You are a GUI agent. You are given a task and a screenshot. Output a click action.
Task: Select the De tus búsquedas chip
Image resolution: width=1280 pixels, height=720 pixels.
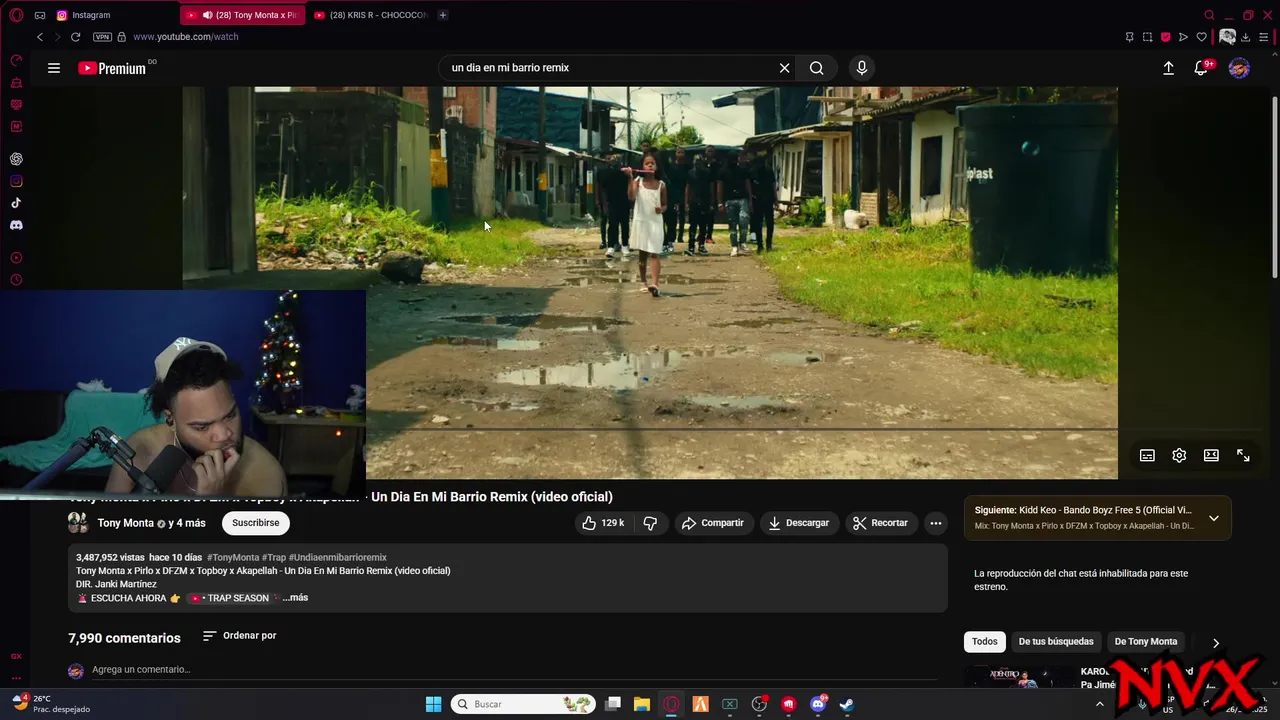(x=1056, y=642)
